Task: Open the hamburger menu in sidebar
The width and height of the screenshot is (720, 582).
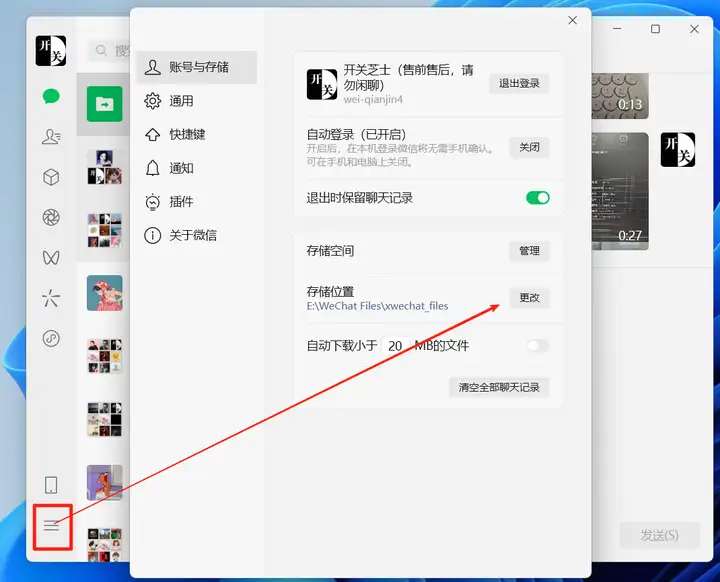Action: point(51,525)
